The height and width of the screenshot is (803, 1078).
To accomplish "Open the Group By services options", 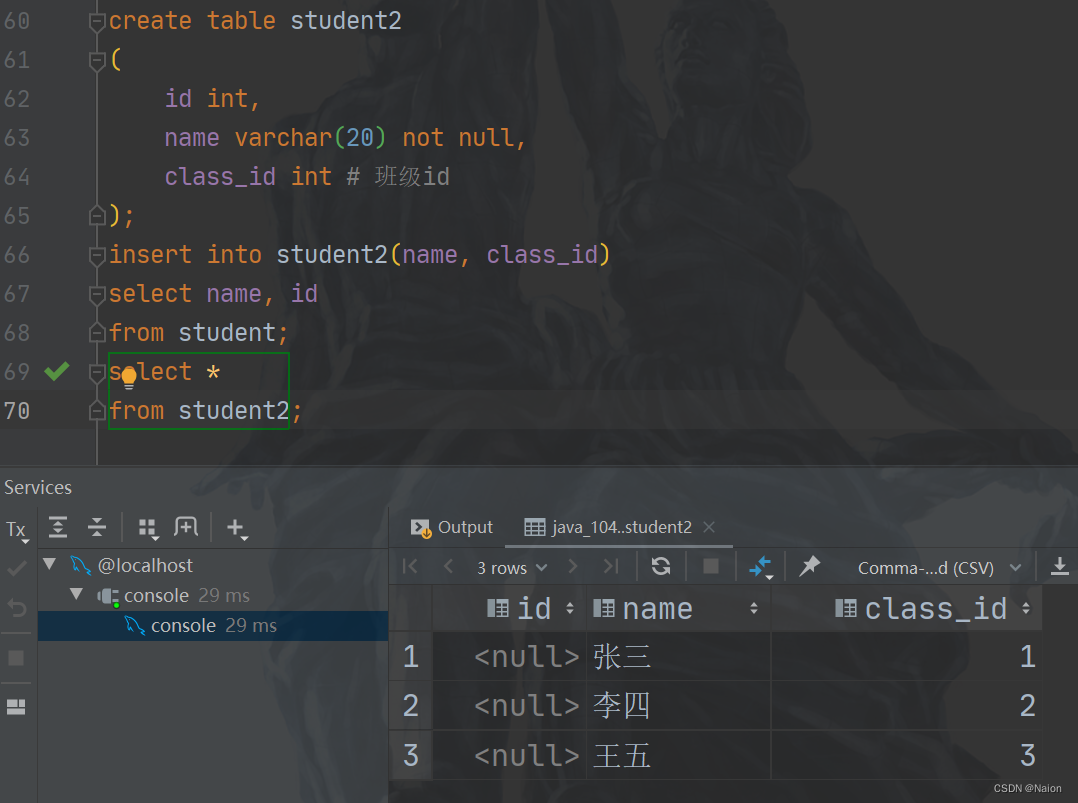I will point(148,528).
